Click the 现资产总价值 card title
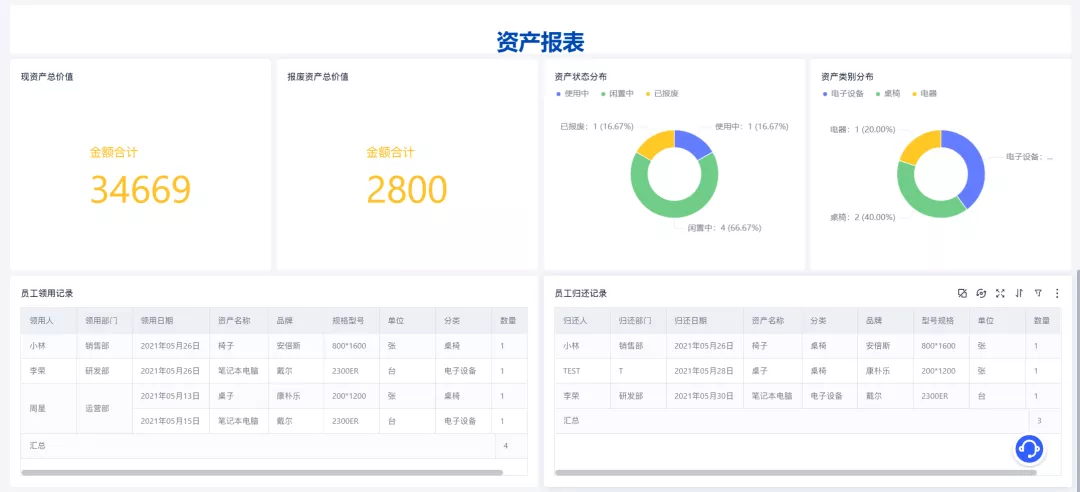Screen dimensions: 1080x492 click(x=48, y=76)
